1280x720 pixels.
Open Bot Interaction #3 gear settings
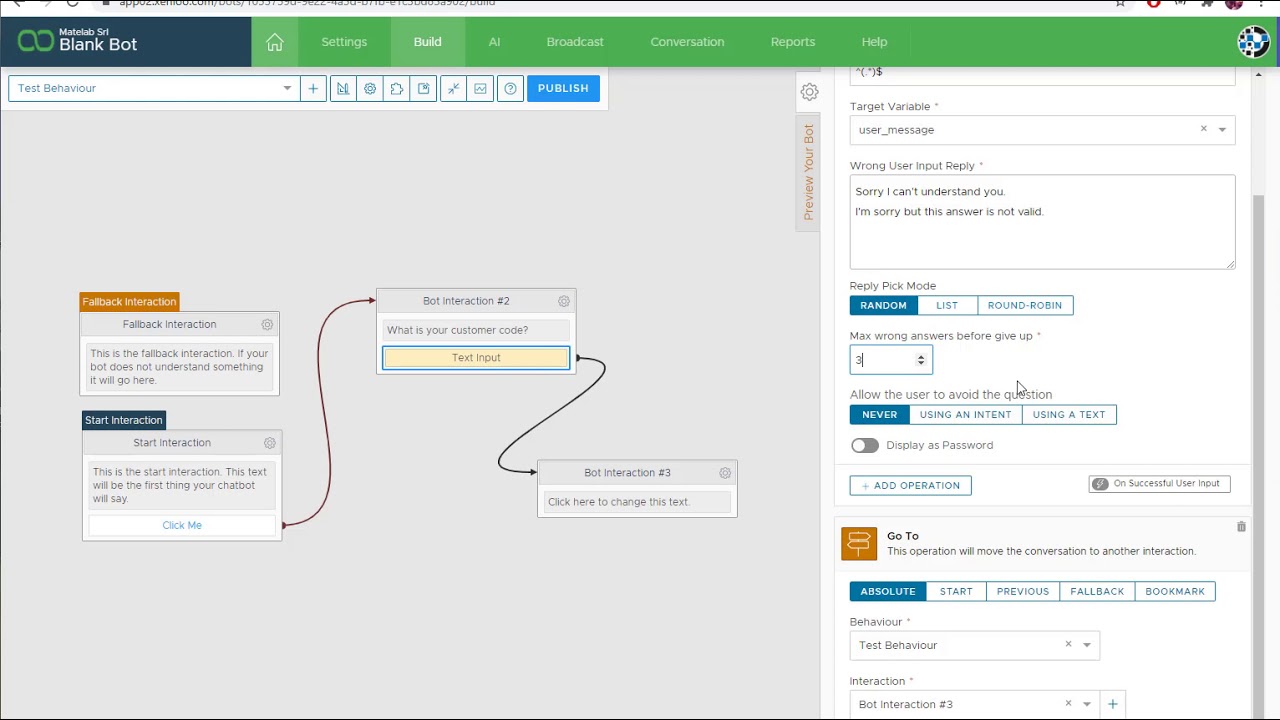[725, 472]
